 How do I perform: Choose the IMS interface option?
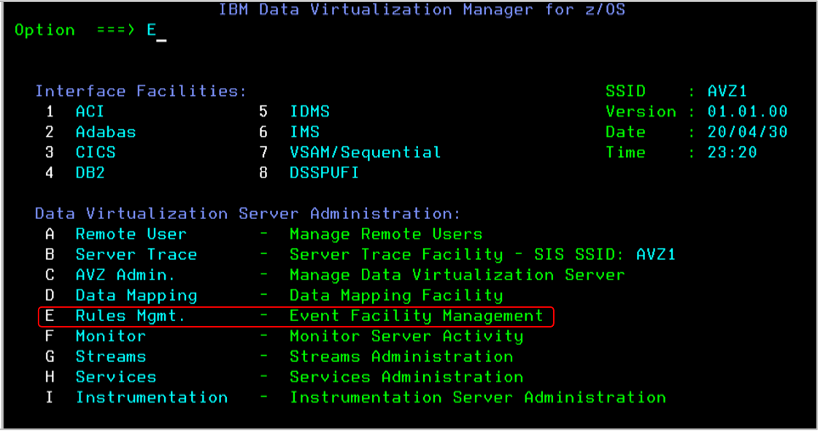pos(304,132)
